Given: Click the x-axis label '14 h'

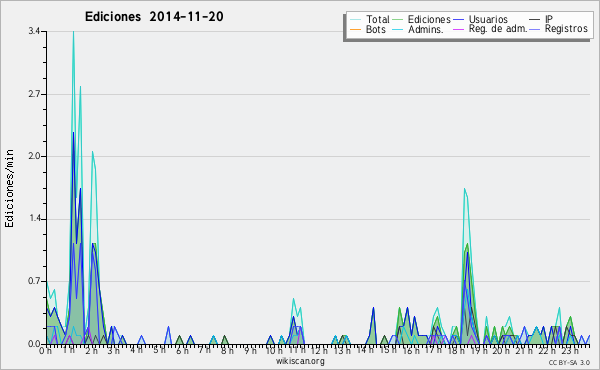Looking at the screenshot, I should [365, 350].
